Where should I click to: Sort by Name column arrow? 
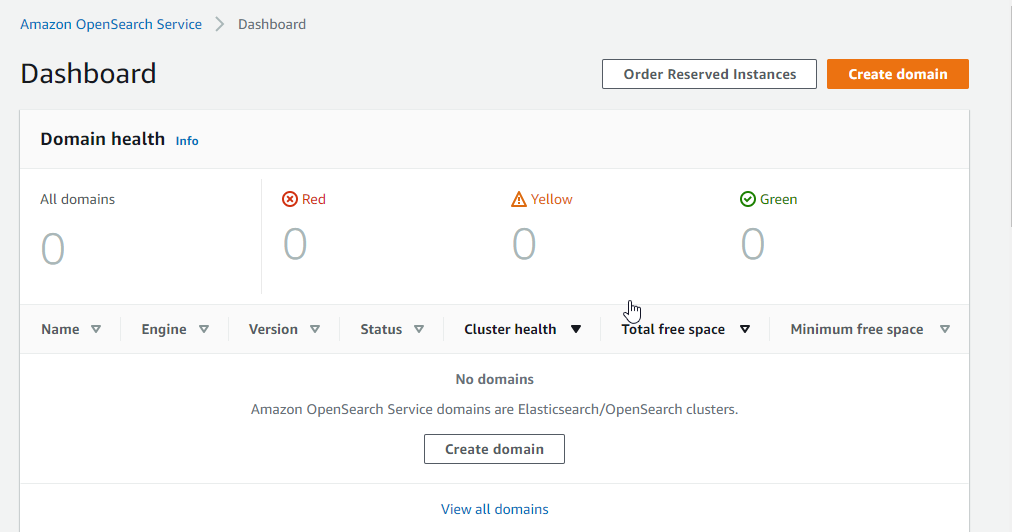(96, 329)
